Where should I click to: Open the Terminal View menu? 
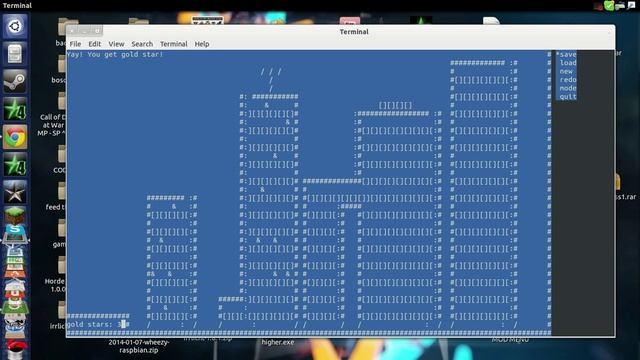click(116, 44)
